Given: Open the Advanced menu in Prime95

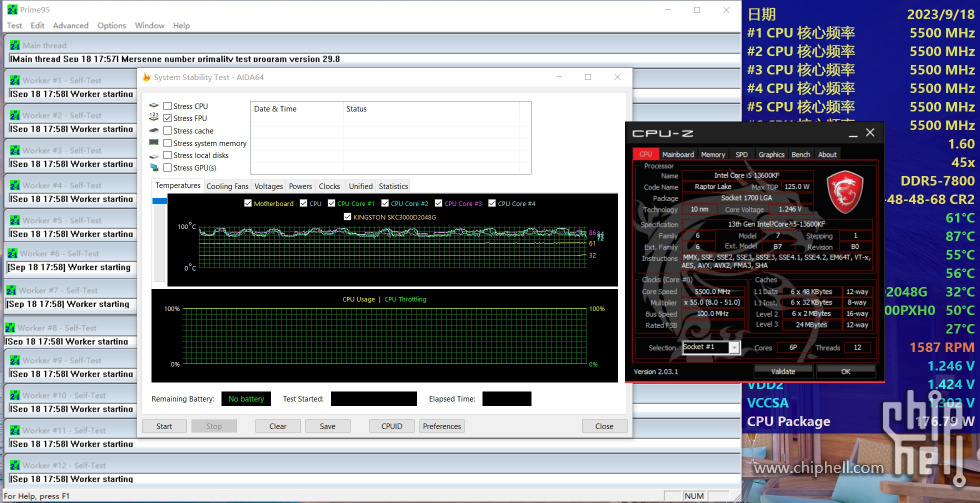Looking at the screenshot, I should [71, 26].
